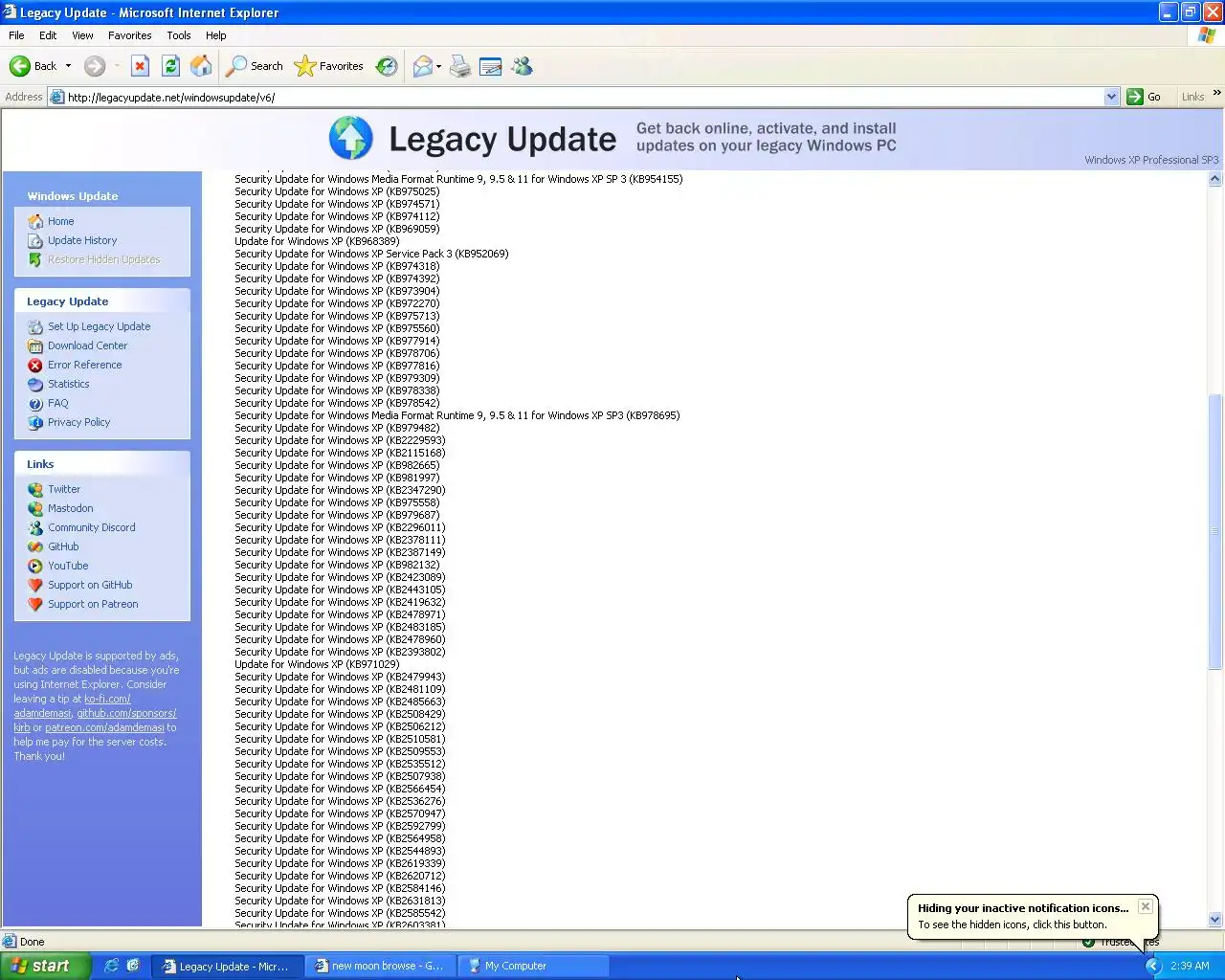Viewport: 1225px width, 980px height.
Task: Click the Error Reference red icon
Action: 35,365
